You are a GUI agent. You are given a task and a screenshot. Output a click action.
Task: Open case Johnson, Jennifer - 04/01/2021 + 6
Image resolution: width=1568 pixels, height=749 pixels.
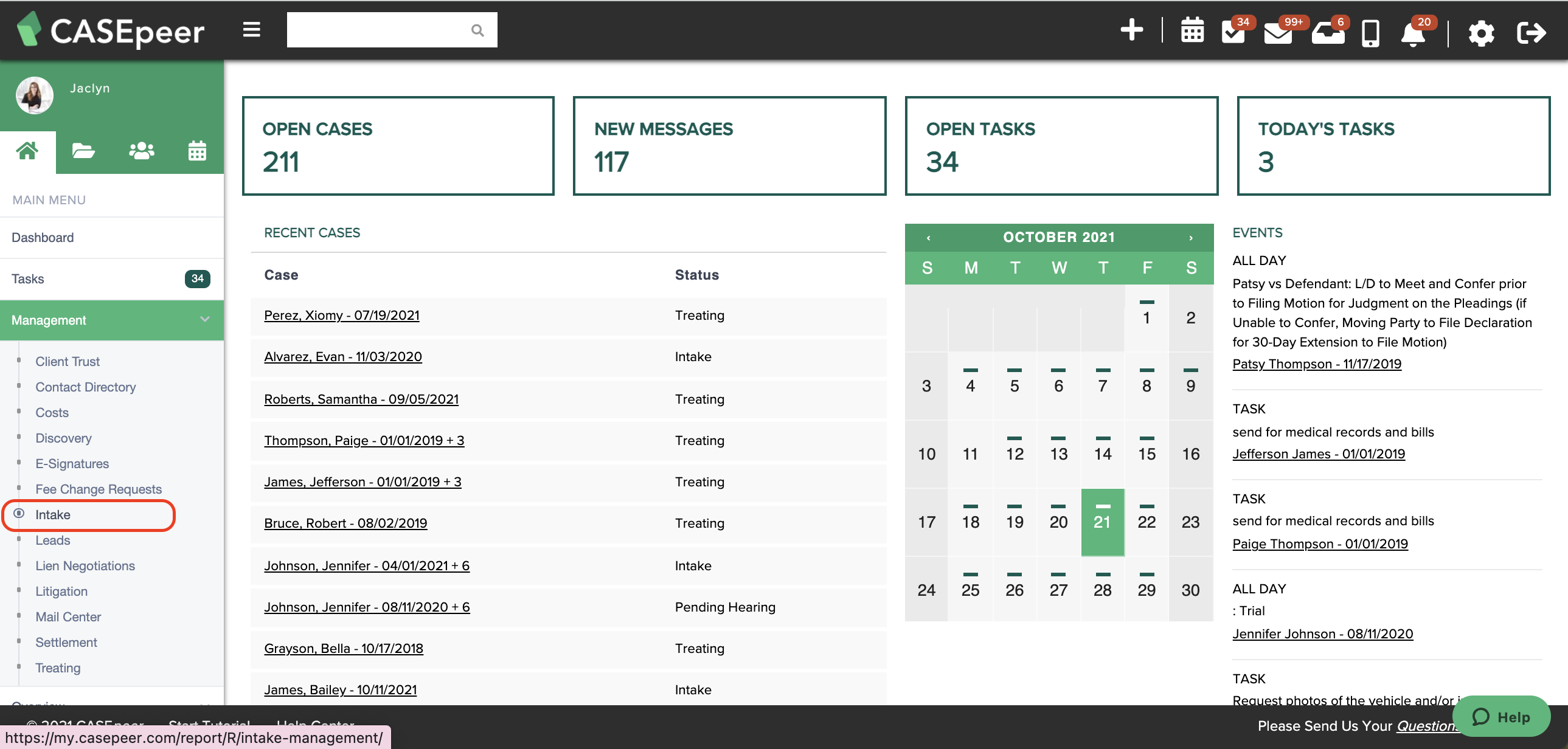click(367, 566)
